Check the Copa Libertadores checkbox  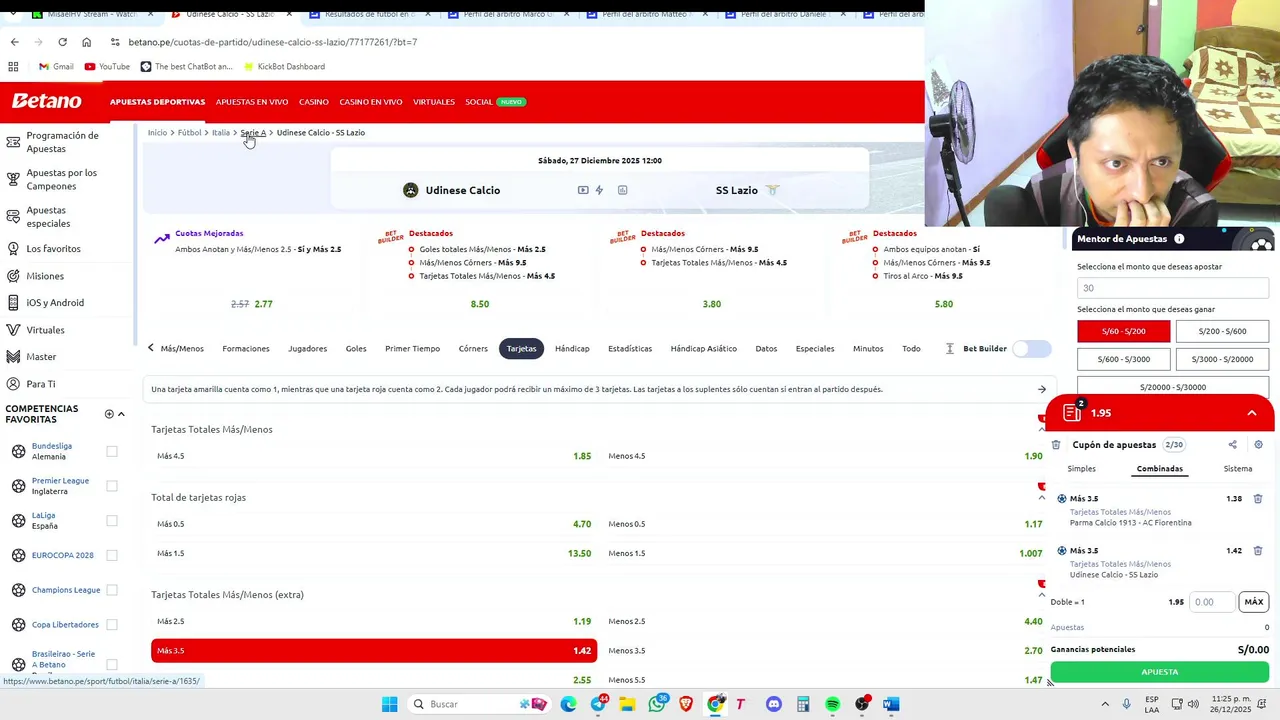pos(112,625)
